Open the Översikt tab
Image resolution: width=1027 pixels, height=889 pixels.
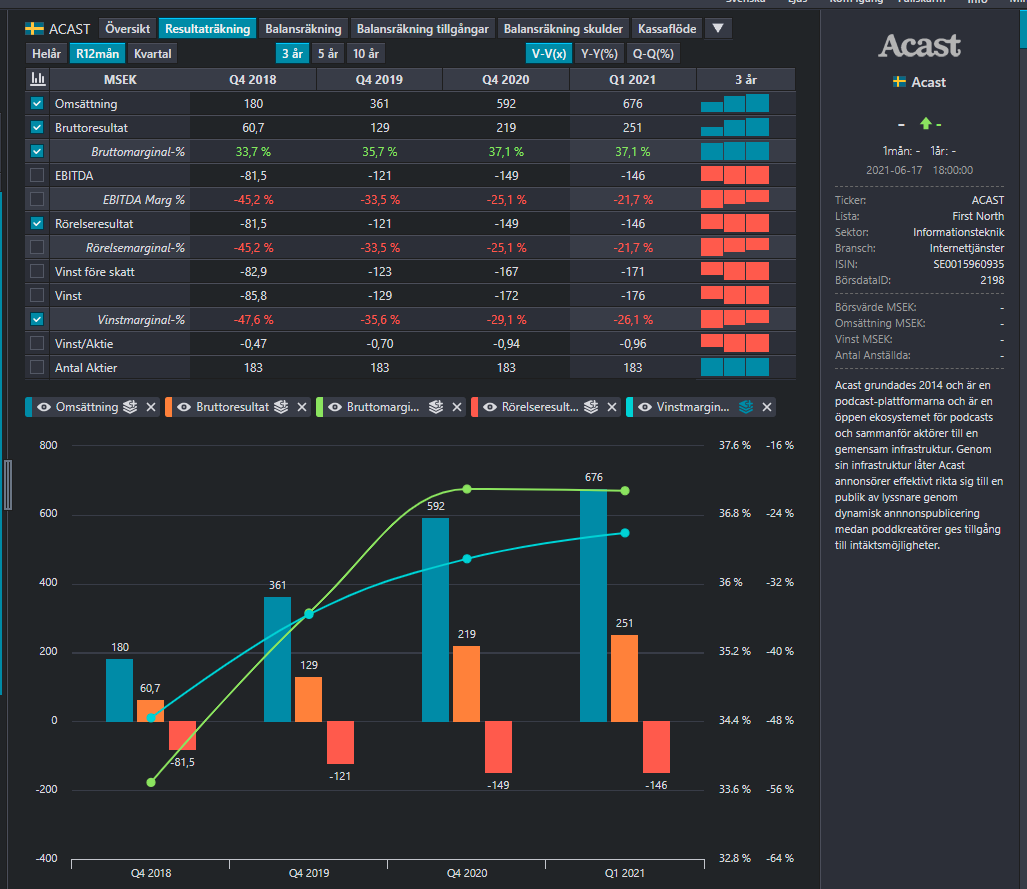(x=128, y=28)
